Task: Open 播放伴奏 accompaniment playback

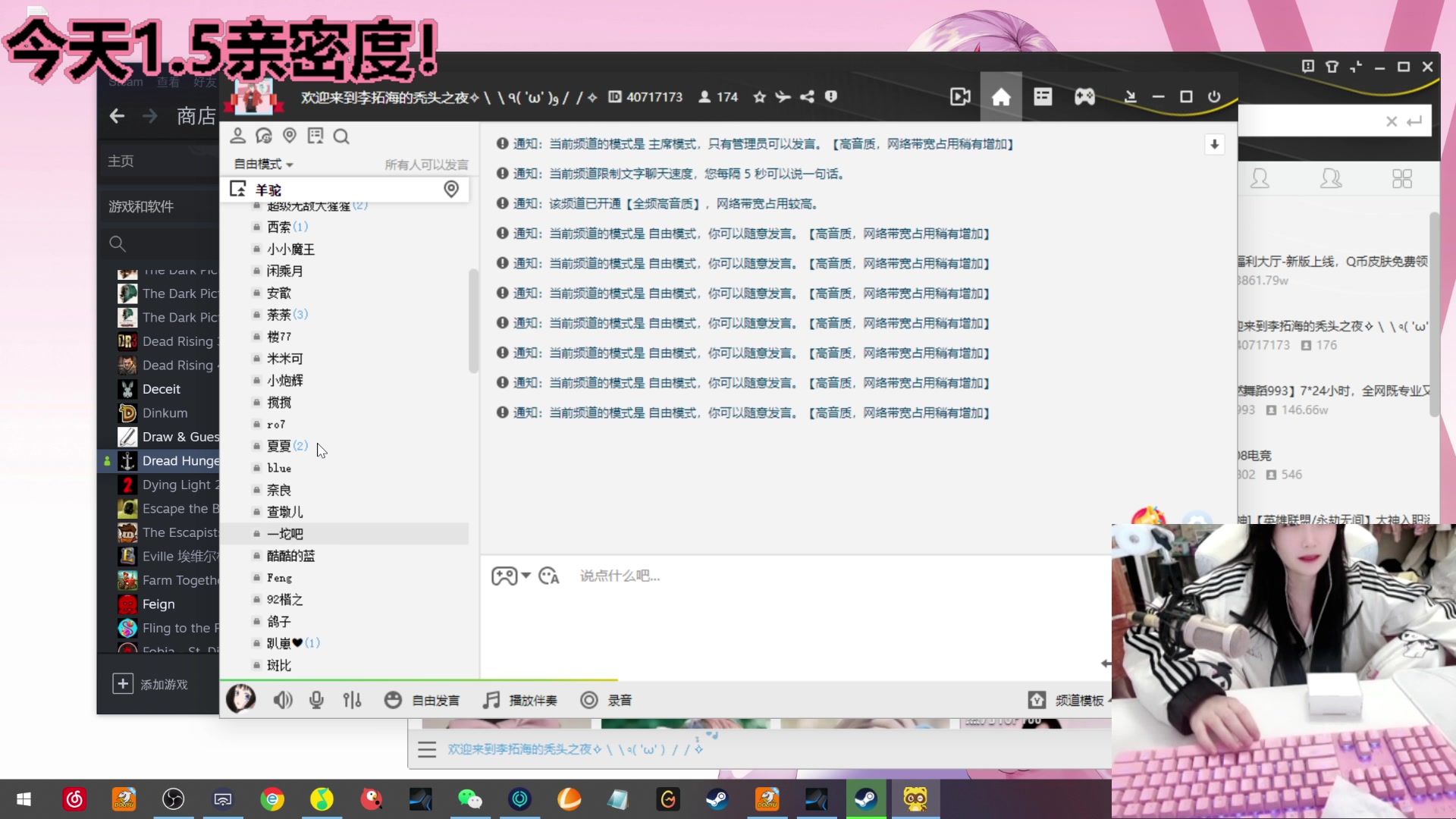Action: click(x=520, y=699)
